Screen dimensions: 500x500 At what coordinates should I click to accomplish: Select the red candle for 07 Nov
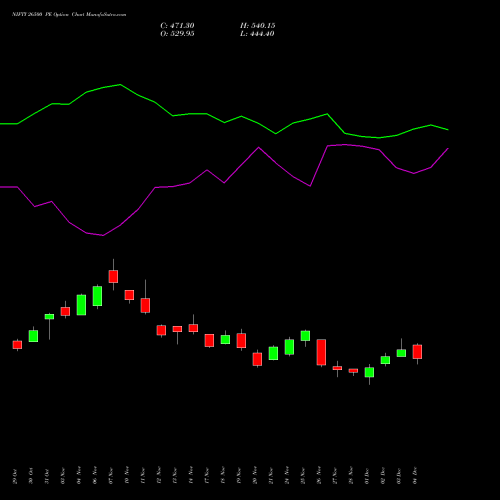[113, 276]
